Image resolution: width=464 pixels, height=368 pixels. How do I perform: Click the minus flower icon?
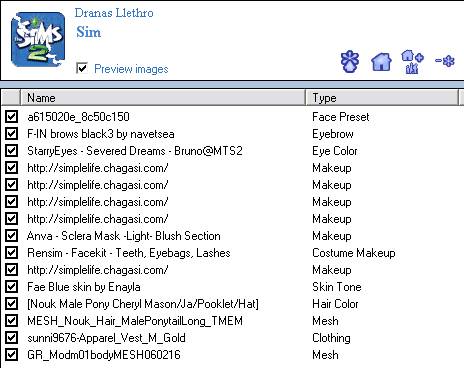[x=445, y=61]
